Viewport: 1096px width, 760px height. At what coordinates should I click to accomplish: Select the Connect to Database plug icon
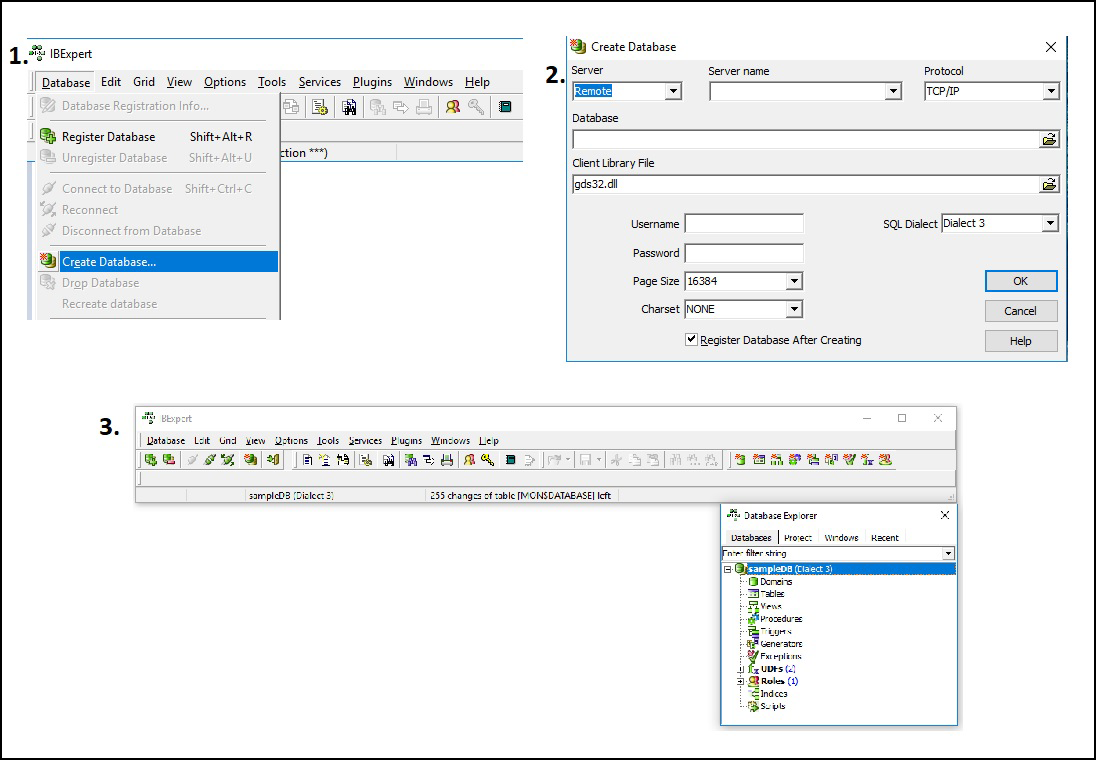pos(192,460)
